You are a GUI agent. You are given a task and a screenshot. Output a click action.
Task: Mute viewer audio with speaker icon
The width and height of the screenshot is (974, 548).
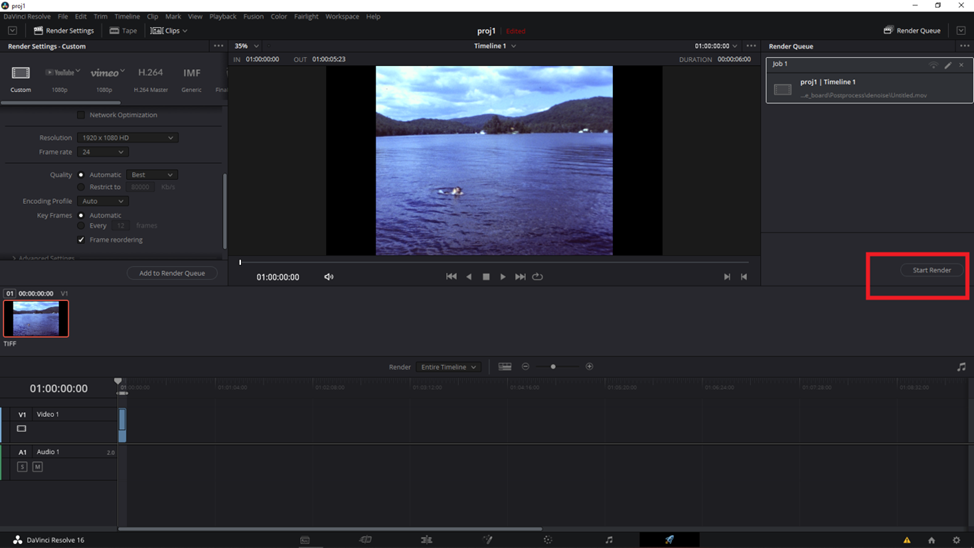(329, 277)
